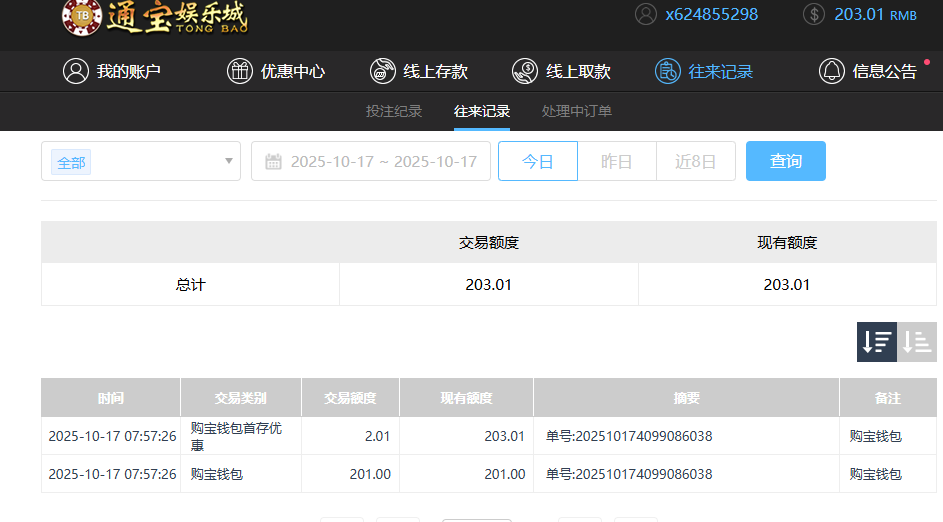The height and width of the screenshot is (522, 943).
Task: Click the 线上存款 deposit icon
Action: point(383,71)
